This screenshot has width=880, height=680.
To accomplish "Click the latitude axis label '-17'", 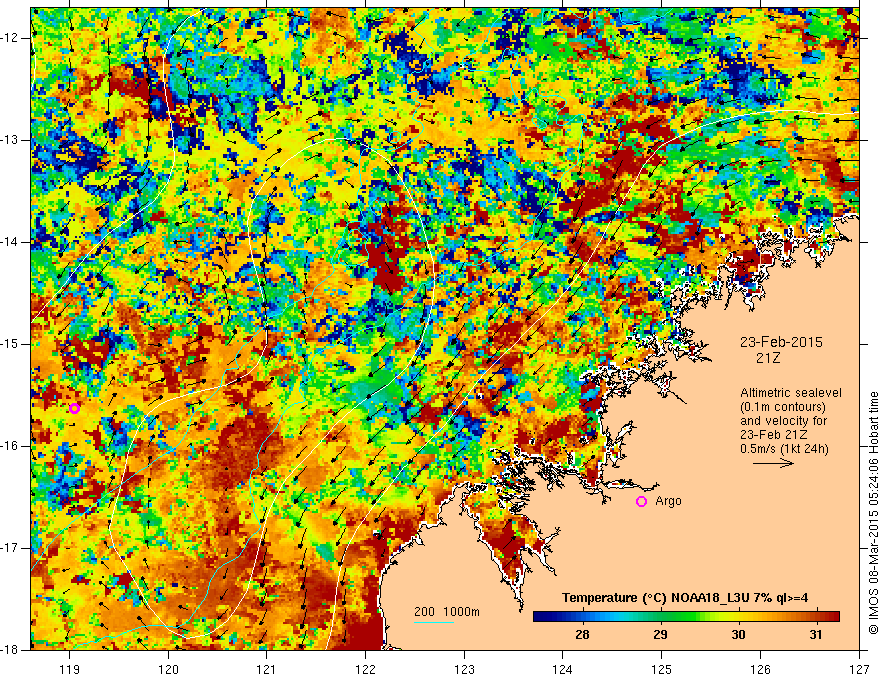I will click(10, 548).
